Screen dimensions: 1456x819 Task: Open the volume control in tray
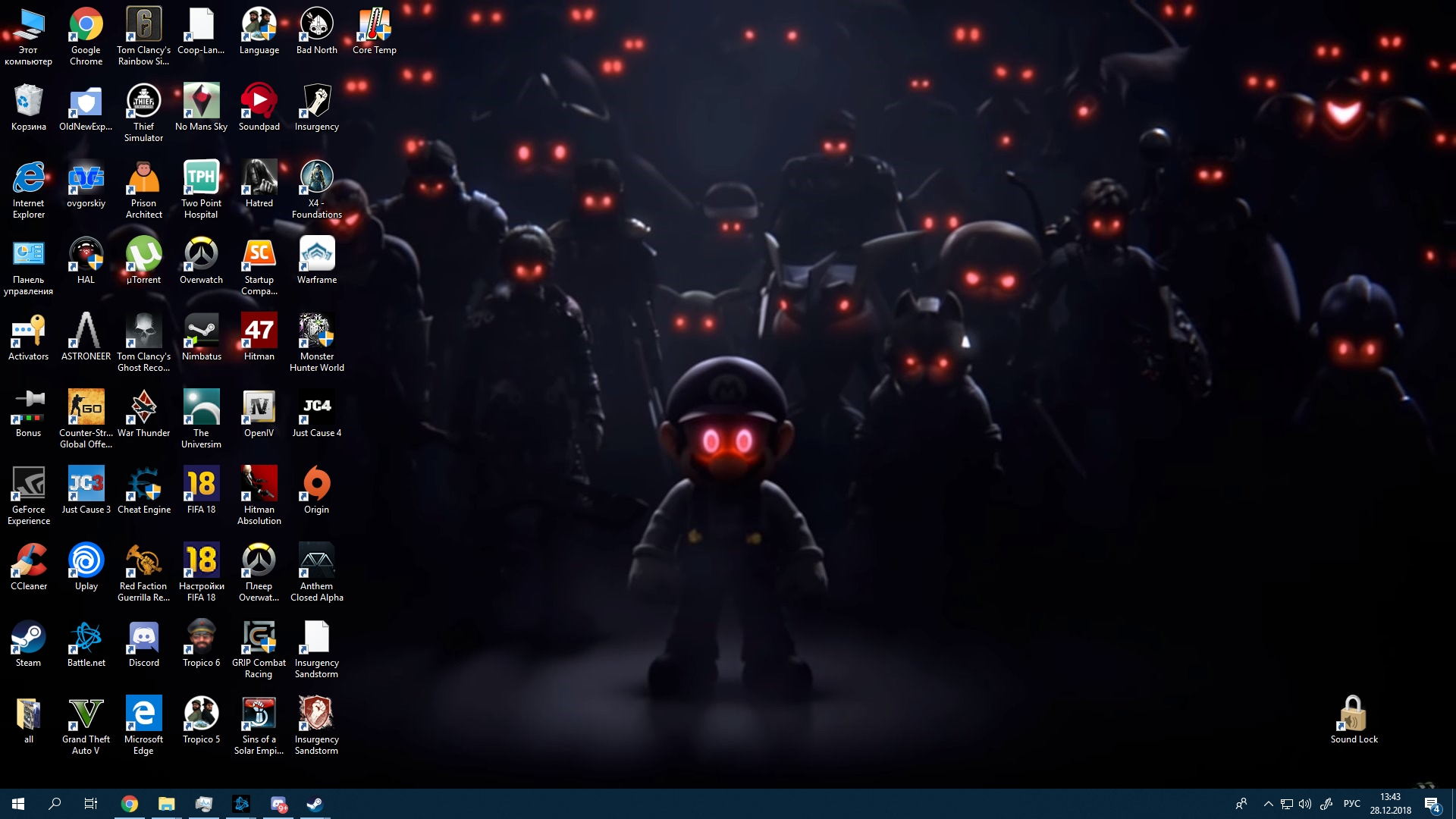1305,804
